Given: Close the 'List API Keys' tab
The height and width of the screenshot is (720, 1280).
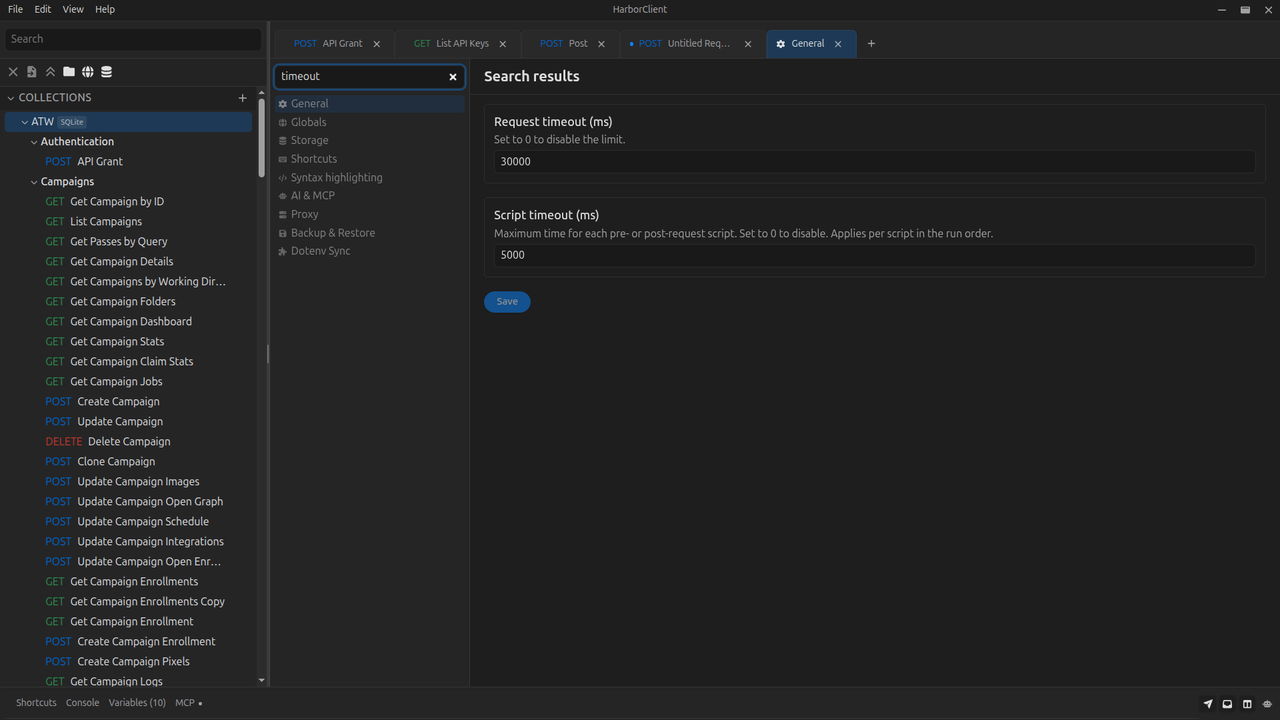Looking at the screenshot, I should [x=503, y=44].
